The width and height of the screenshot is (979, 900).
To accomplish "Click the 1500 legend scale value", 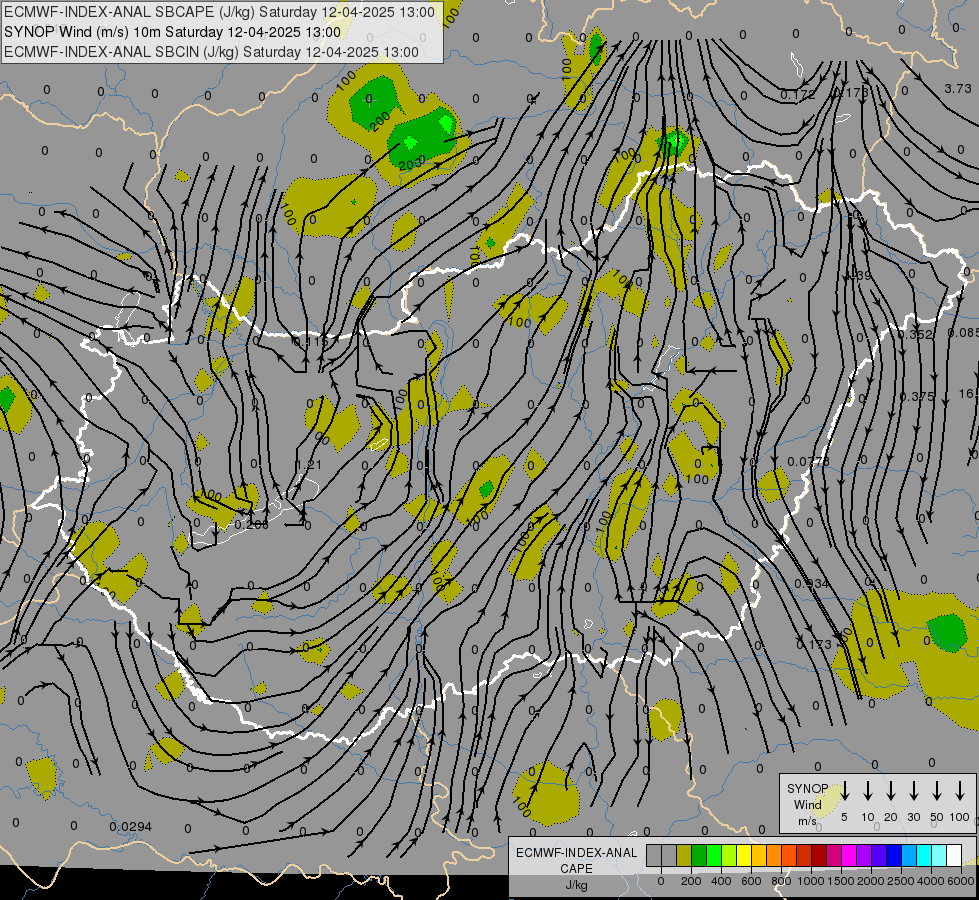I will click(x=840, y=881).
